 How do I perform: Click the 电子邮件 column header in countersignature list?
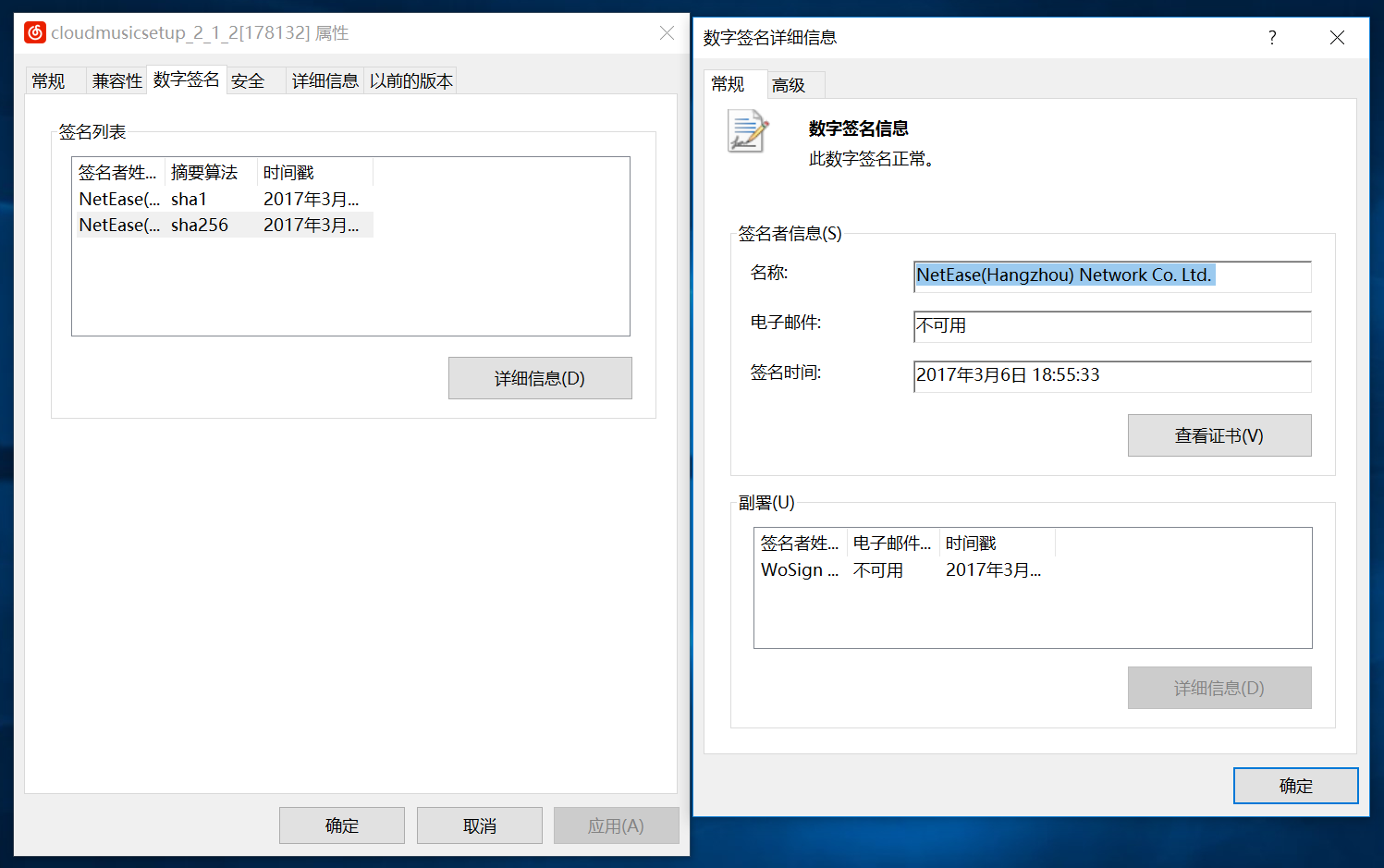[893, 544]
